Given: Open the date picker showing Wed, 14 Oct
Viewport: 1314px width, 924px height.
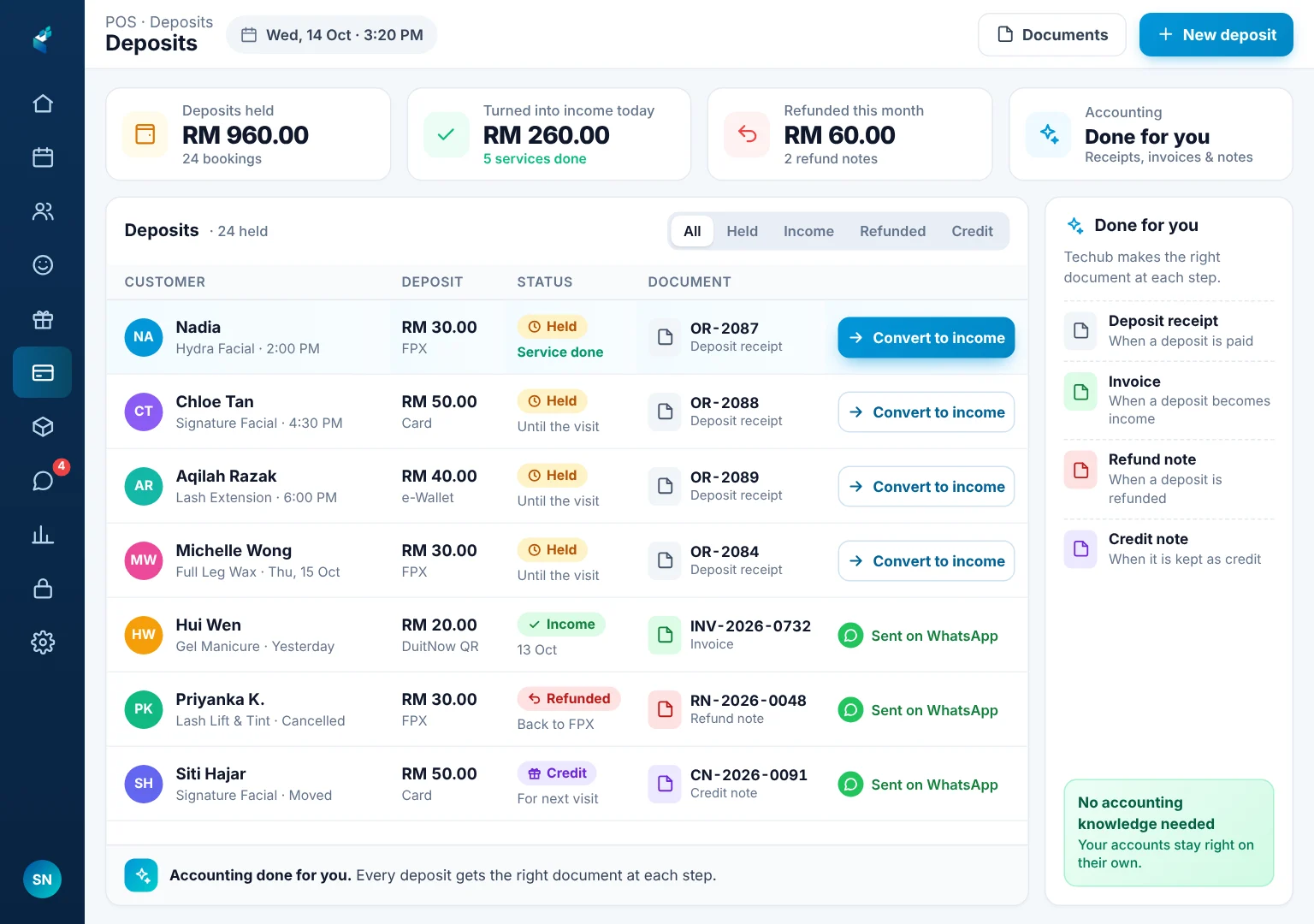Looking at the screenshot, I should tap(332, 35).
